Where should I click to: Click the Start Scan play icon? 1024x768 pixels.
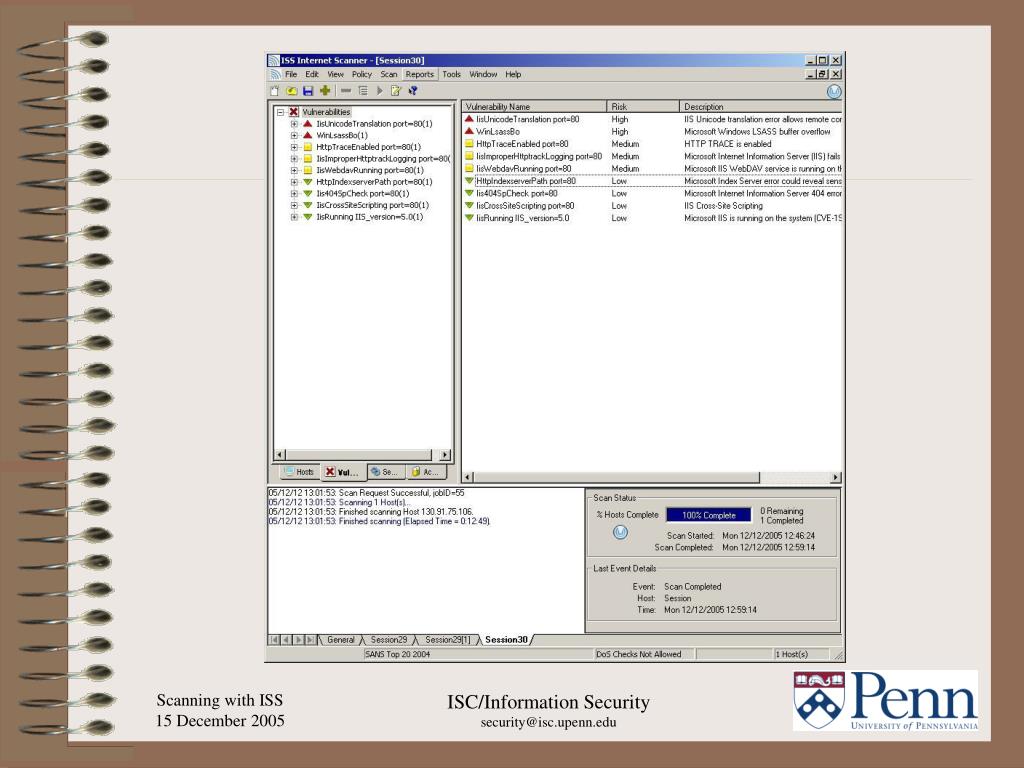pyautogui.click(x=379, y=91)
